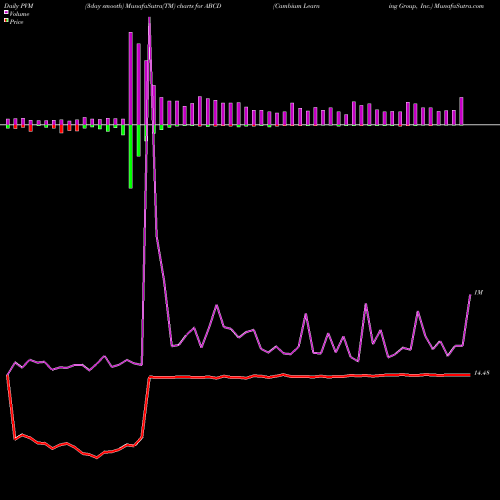Click the 'Price' legend label
500x500 pixels.
16,22
